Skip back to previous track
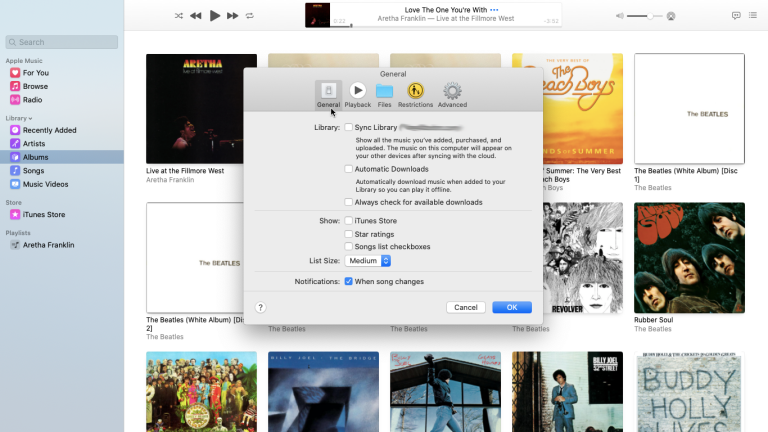The image size is (768, 432). pos(195,16)
